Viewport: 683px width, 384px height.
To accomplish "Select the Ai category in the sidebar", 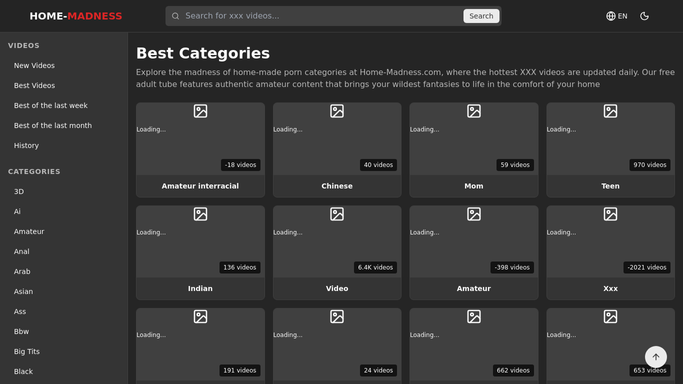I will tap(17, 212).
